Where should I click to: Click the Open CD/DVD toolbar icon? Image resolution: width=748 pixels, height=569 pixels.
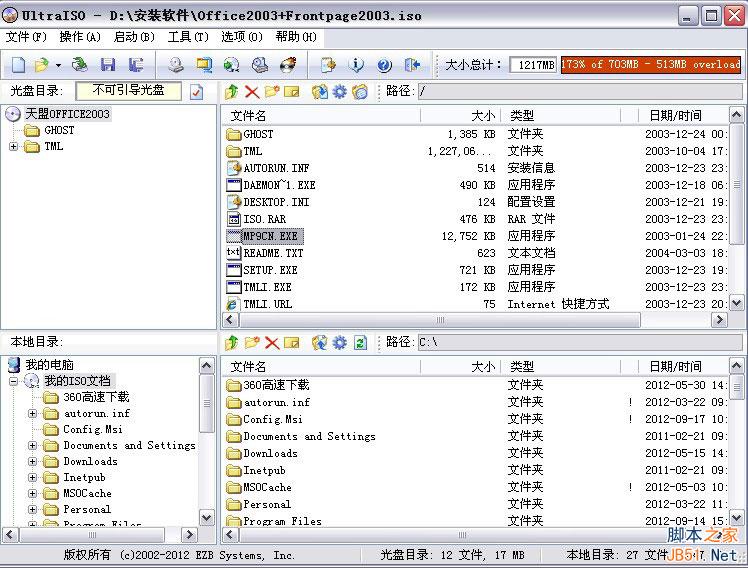(80, 64)
